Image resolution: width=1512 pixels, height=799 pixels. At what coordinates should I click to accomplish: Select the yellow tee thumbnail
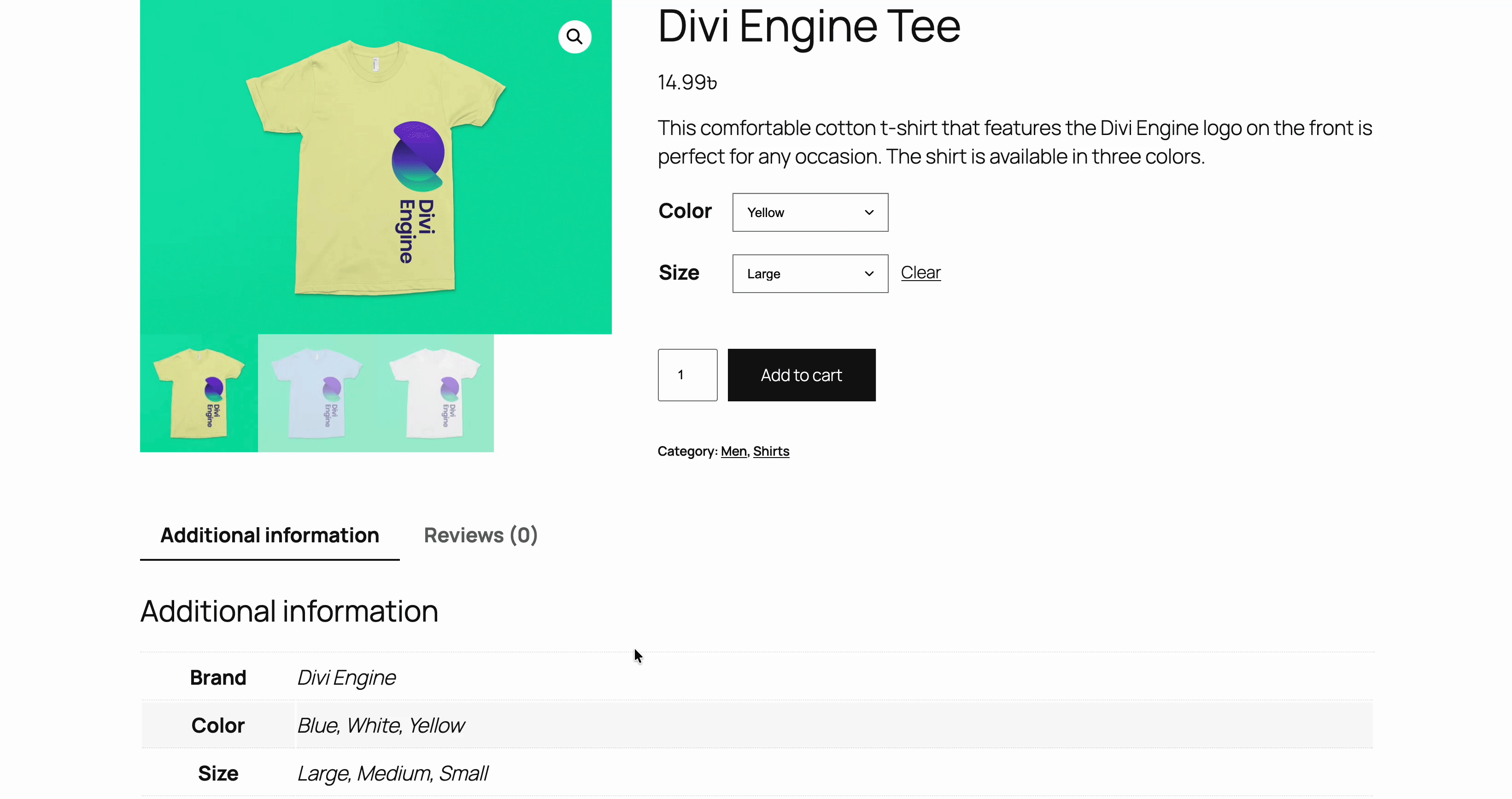199,394
